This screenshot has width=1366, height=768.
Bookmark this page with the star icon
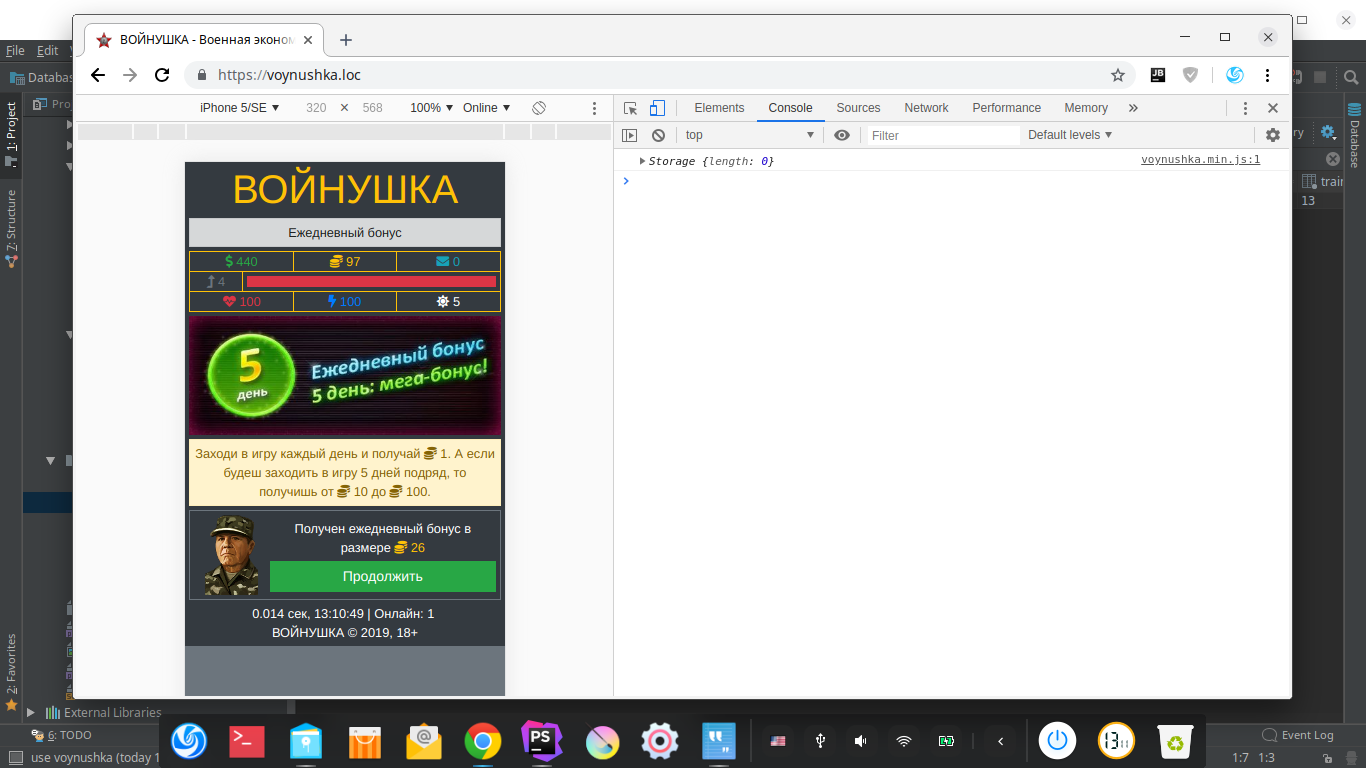(1118, 75)
